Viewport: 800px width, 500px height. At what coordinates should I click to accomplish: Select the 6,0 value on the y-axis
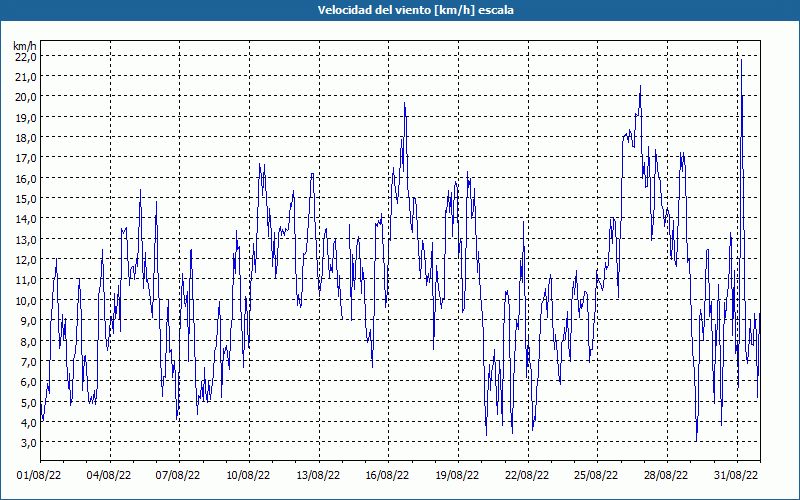(x=28, y=382)
